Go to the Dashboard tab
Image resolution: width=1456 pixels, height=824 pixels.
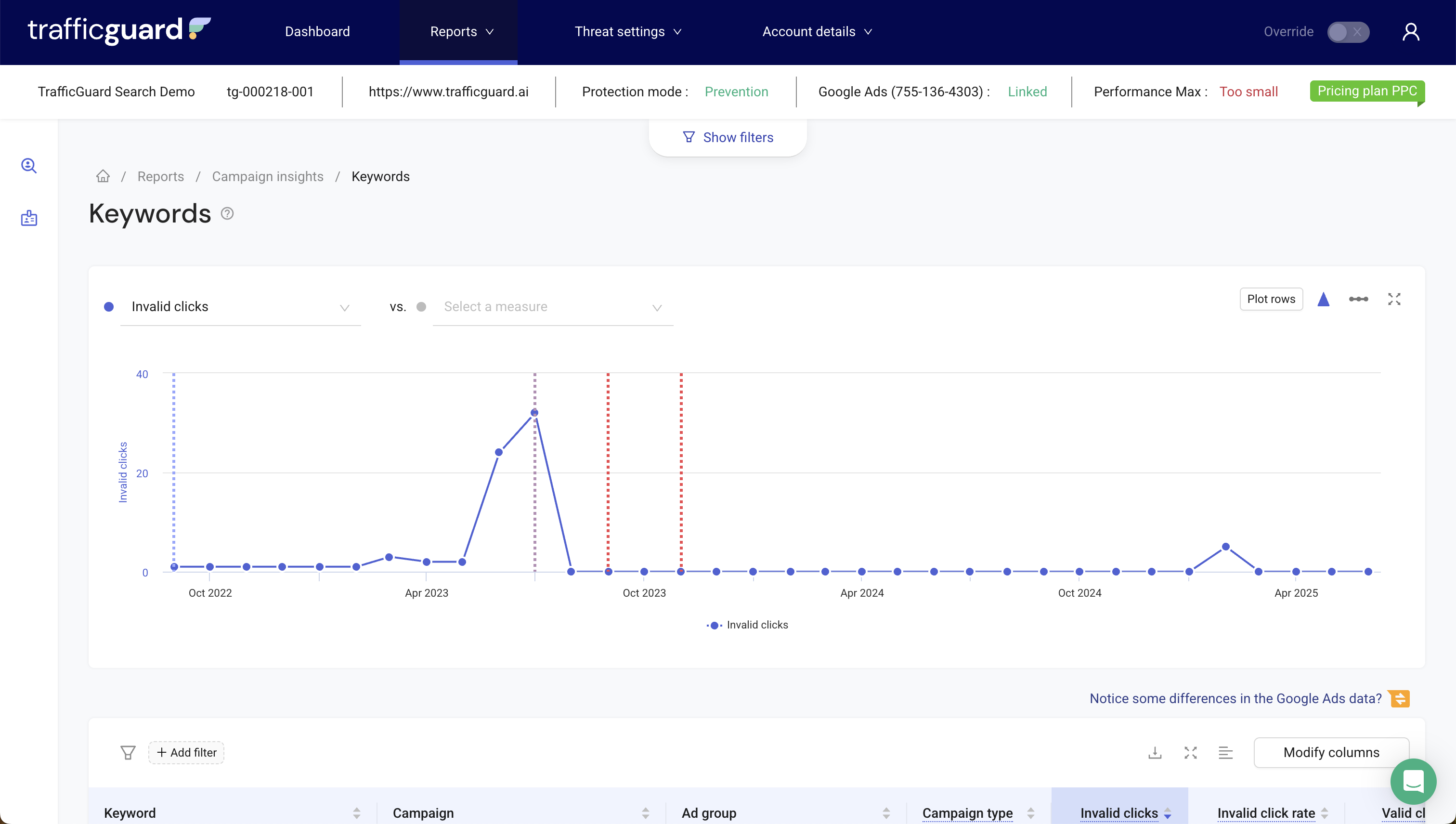coord(317,32)
